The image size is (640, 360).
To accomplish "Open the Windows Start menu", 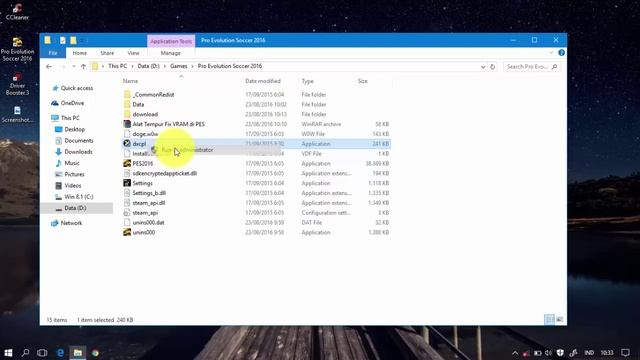I will click(x=8, y=353).
